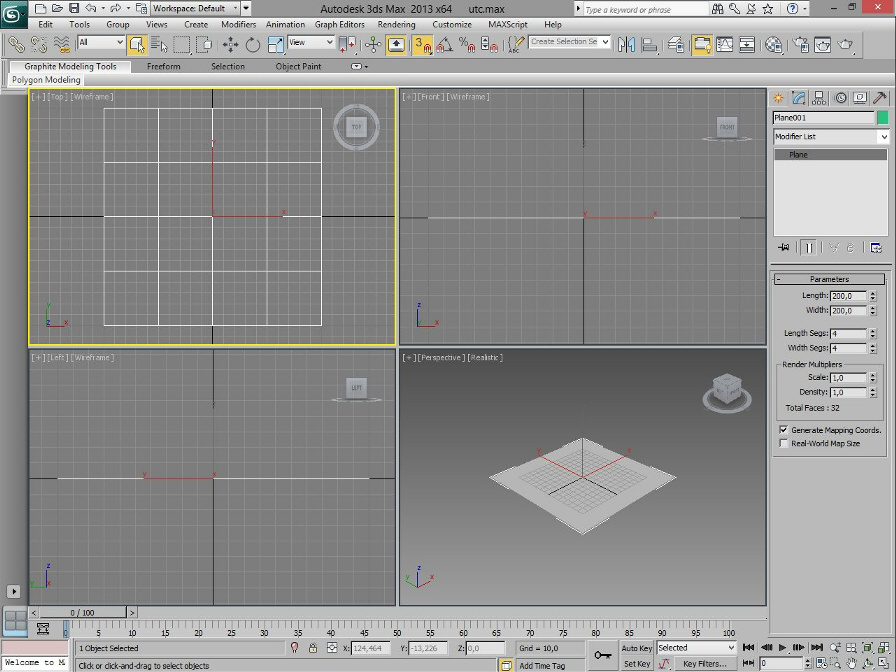
Task: Click the Set Key button
Action: (x=637, y=663)
